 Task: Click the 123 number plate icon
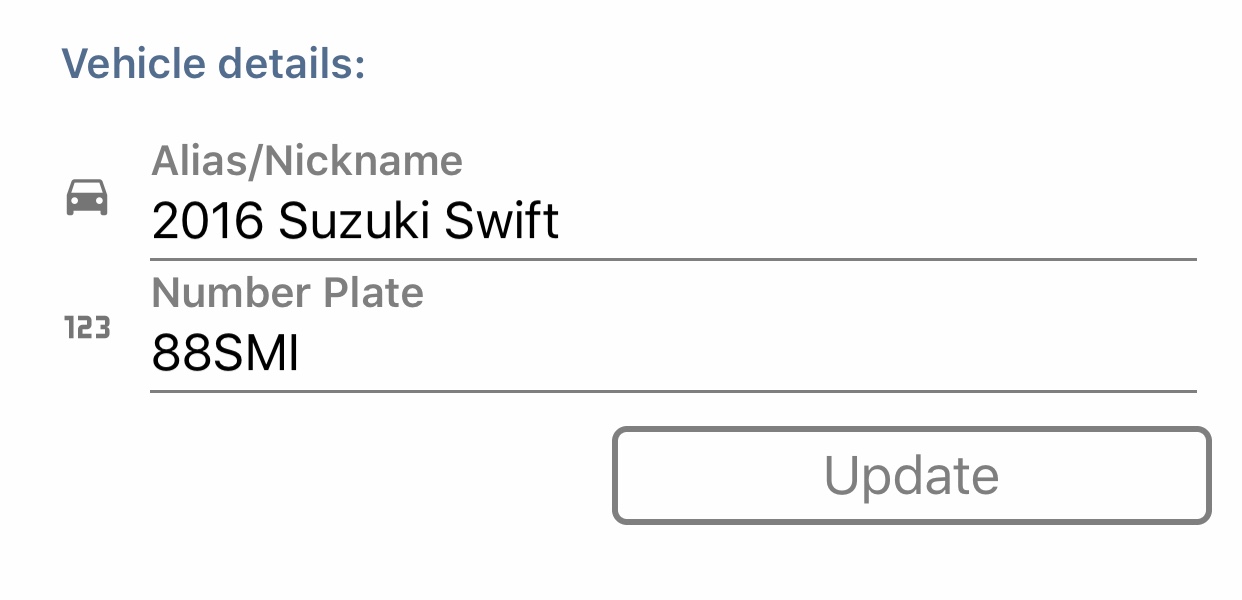pos(87,328)
